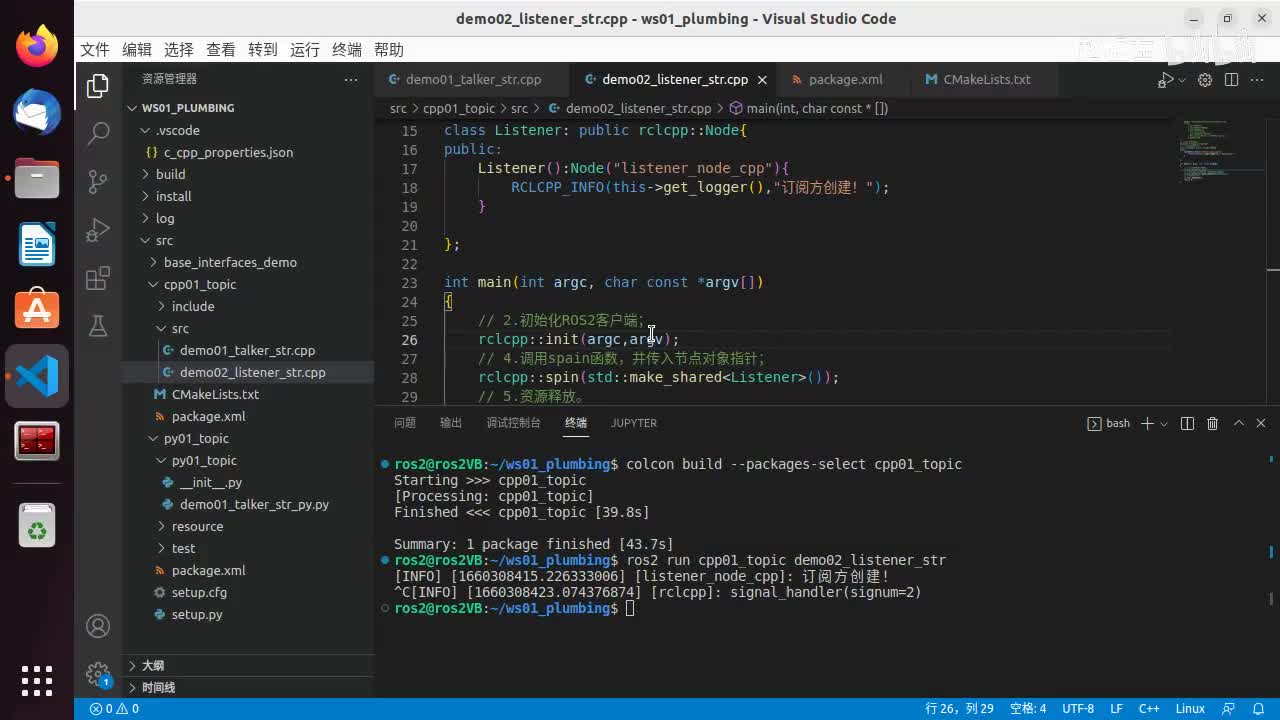The image size is (1280, 720).
Task: Click the C++ language mode in status bar
Action: pos(1148,709)
